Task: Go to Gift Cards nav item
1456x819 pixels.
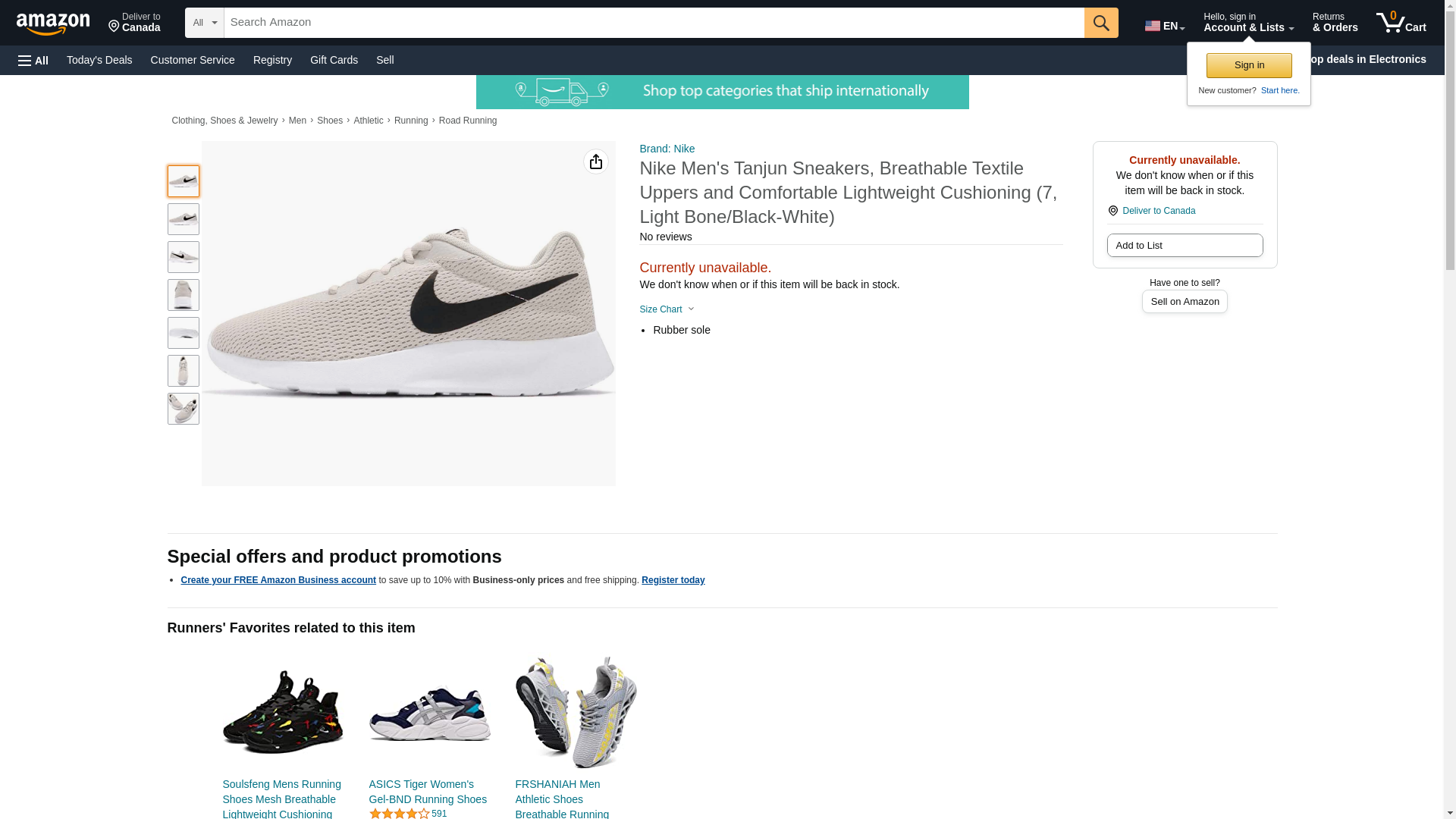Action: click(334, 60)
